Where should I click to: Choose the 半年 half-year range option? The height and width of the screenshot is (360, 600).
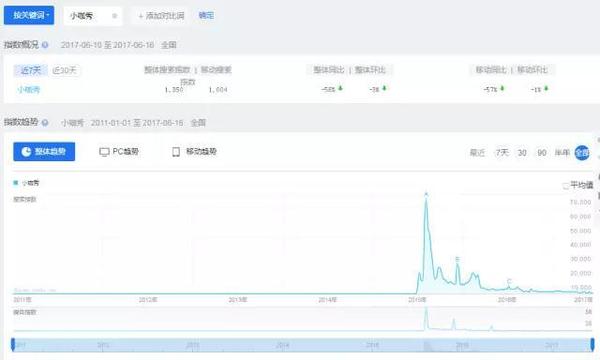(562, 153)
